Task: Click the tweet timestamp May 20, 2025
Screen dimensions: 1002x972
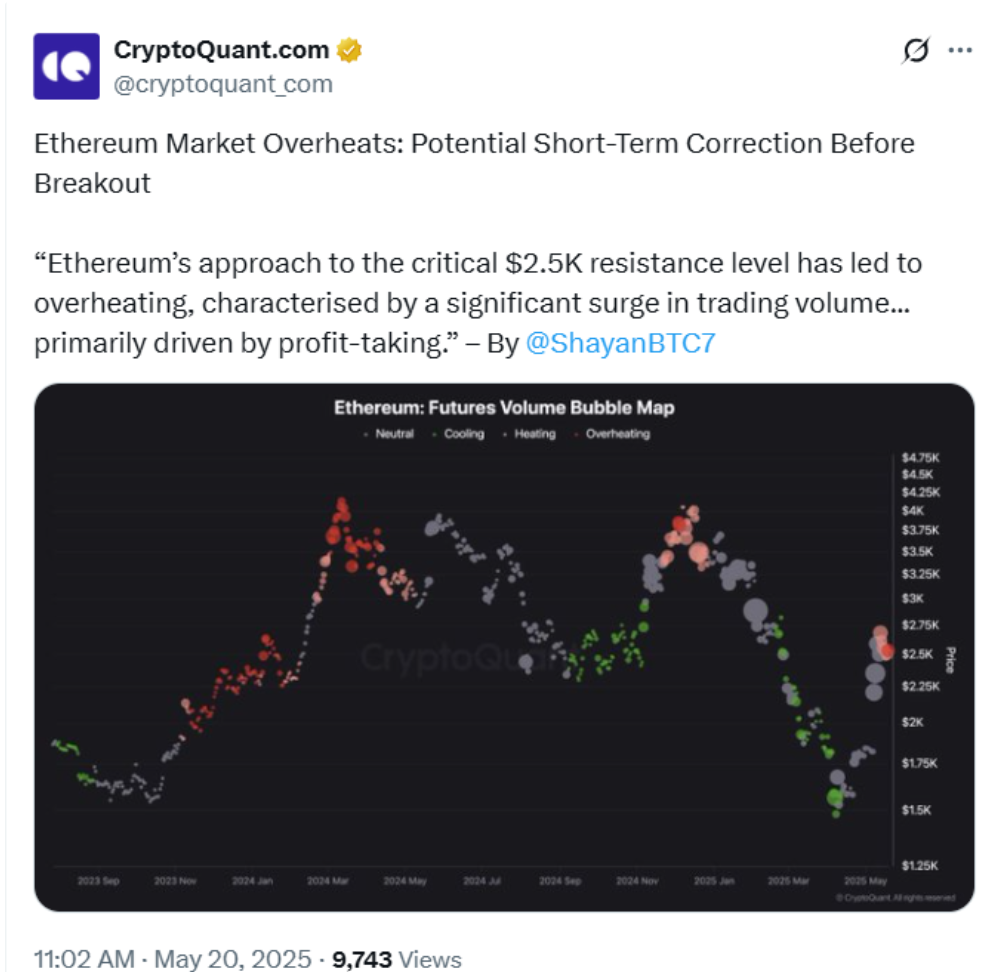Action: [233, 959]
